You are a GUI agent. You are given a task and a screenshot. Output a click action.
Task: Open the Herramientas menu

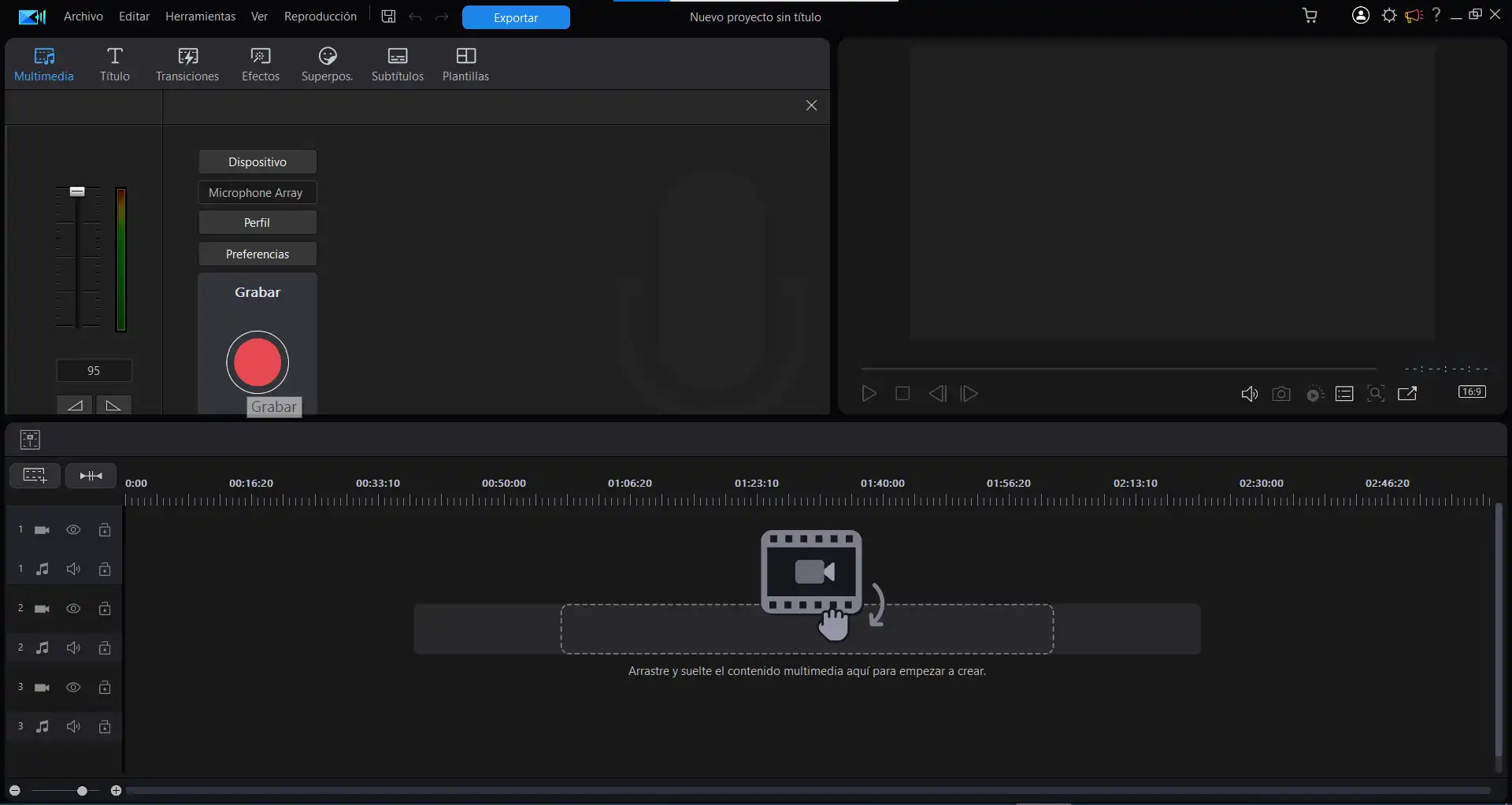(200, 17)
